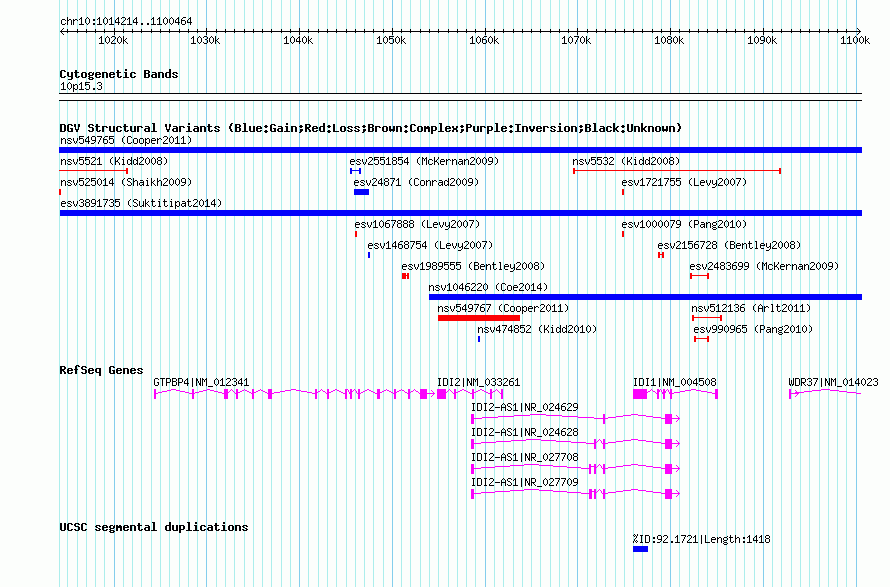The width and height of the screenshot is (890, 587).
Task: Select the esv1989555 (Bentley2008) red block
Action: (x=405, y=276)
